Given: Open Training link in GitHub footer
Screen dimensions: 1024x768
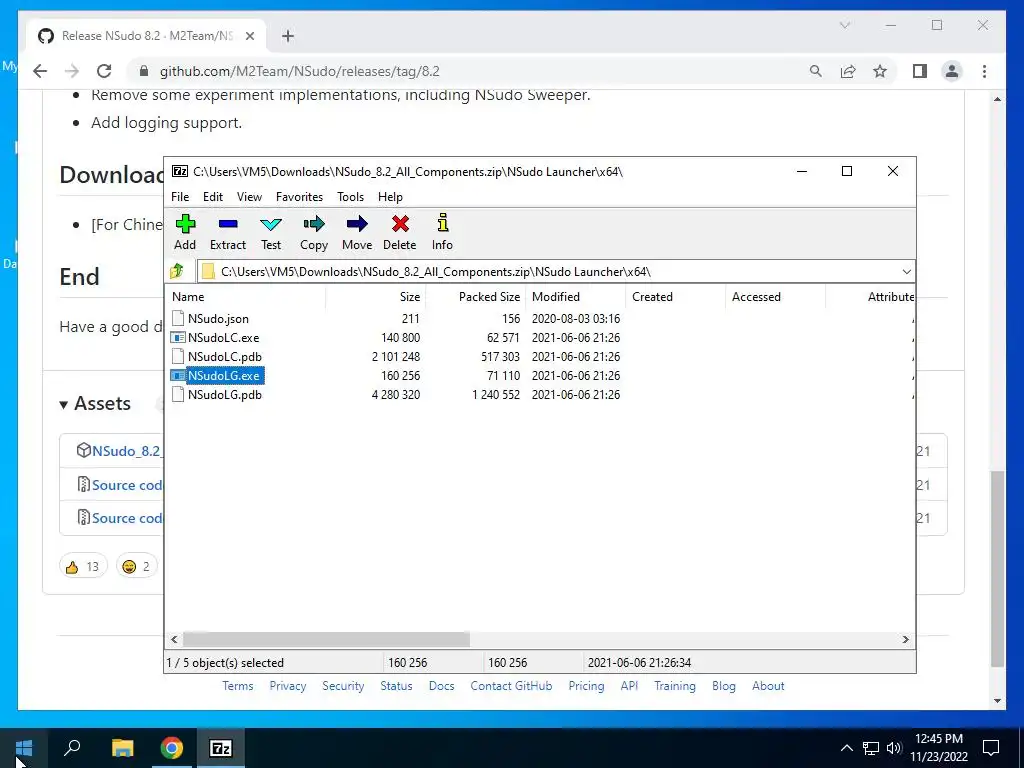Looking at the screenshot, I should click(675, 686).
